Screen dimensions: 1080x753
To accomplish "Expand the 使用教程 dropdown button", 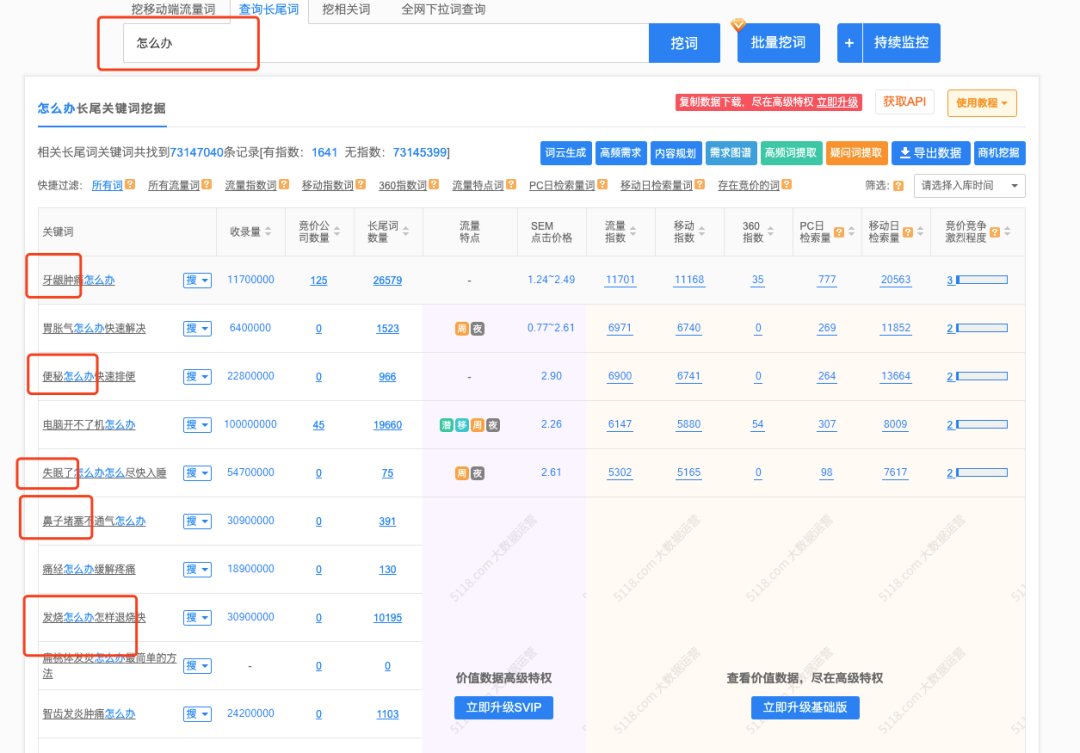I will pos(982,103).
